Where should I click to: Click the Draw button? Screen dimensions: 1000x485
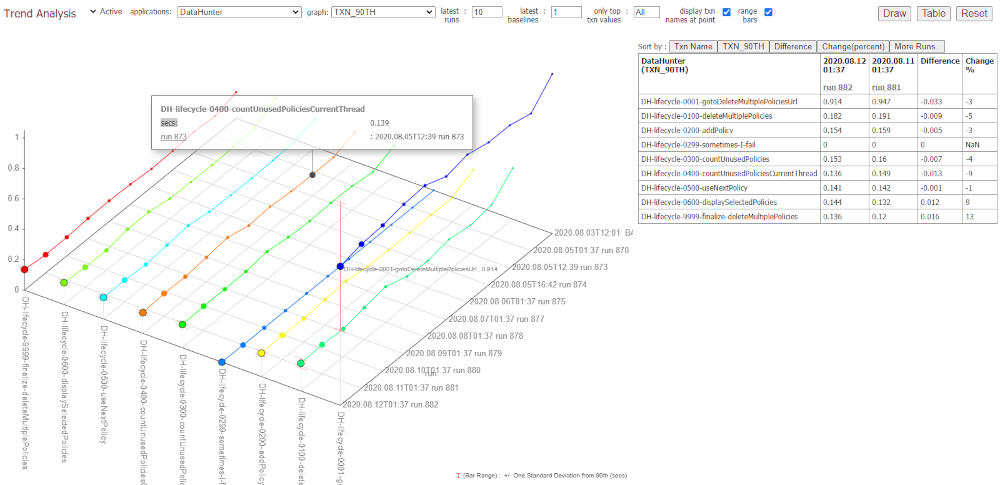(x=894, y=13)
